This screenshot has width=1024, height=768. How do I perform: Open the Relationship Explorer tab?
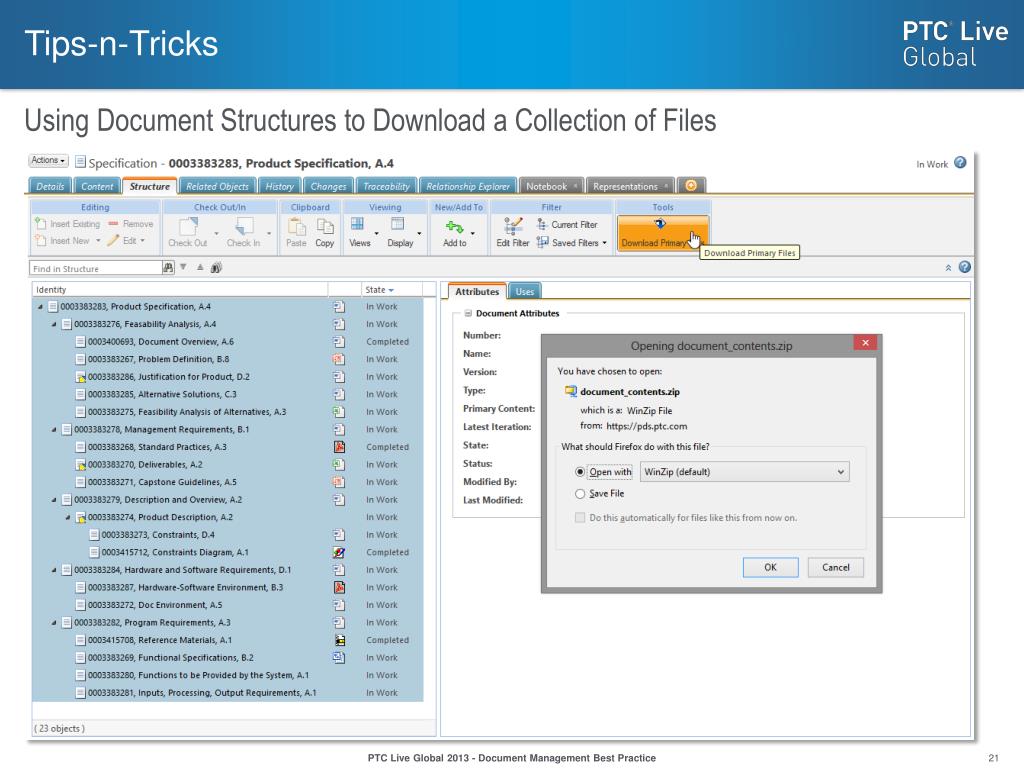point(468,186)
